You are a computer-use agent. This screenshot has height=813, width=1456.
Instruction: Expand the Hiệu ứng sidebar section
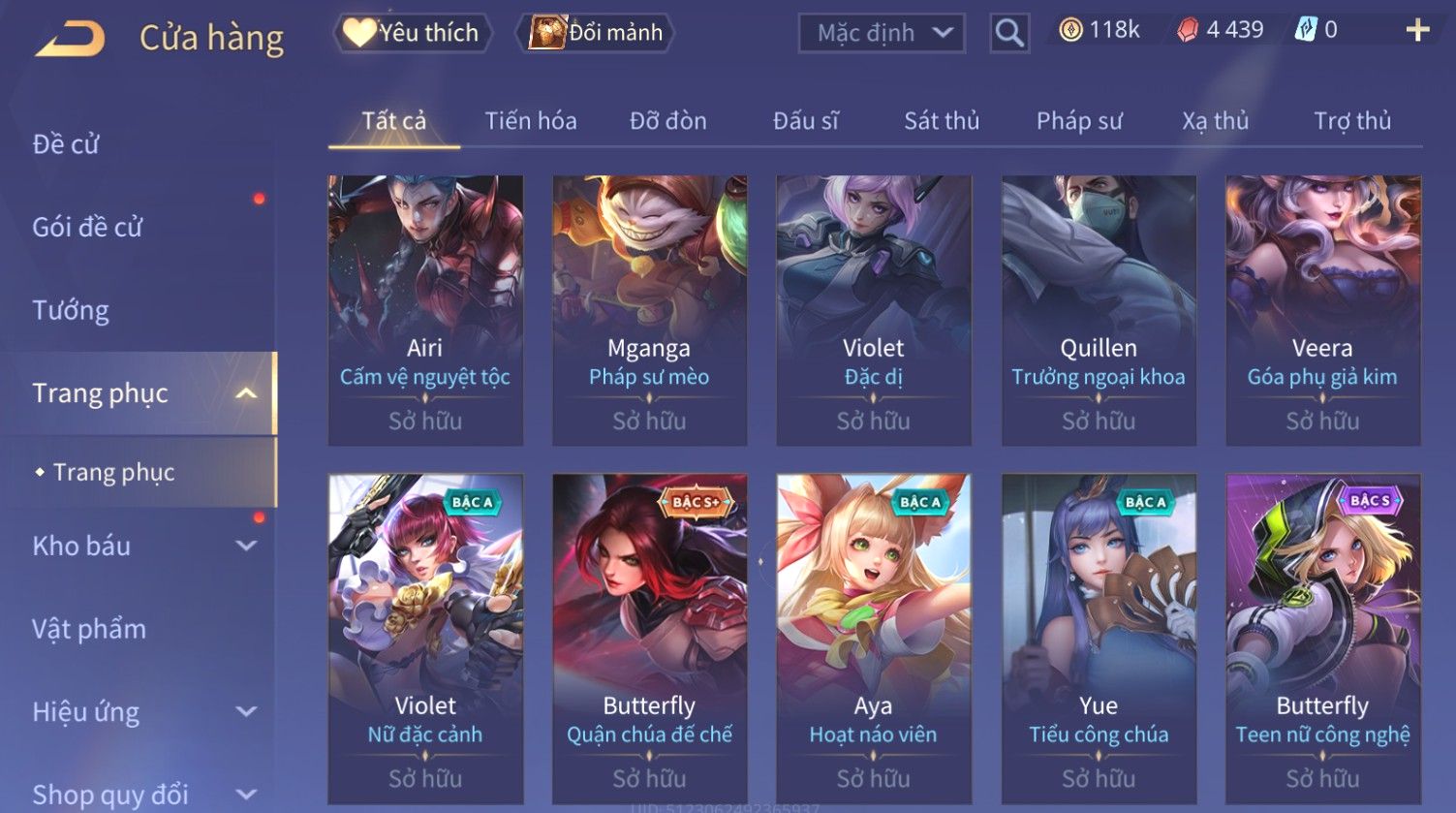(246, 712)
